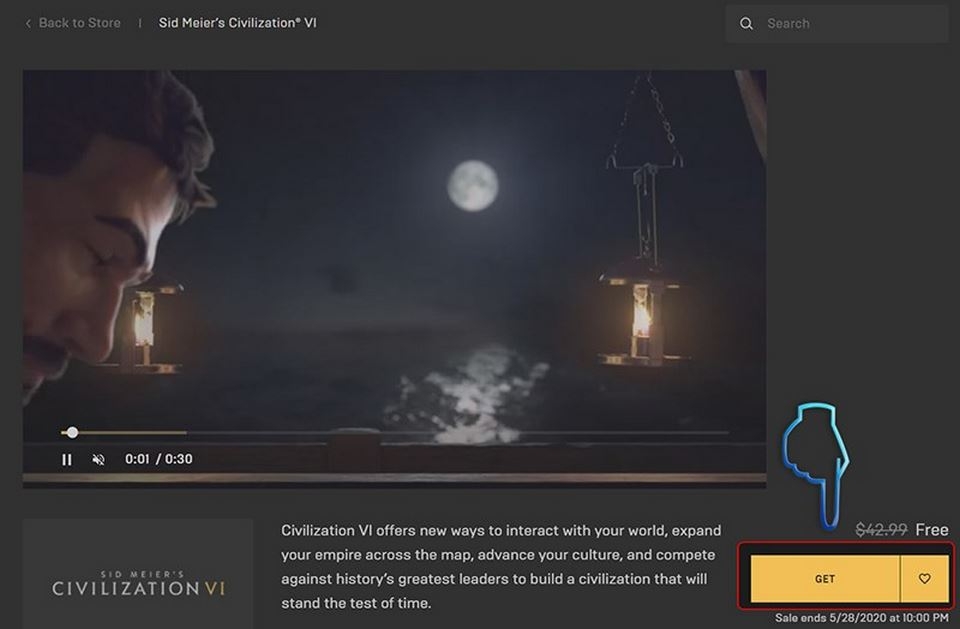
Task: Click the Sid Meier's Civilization VI breadcrumb title
Action: point(238,23)
